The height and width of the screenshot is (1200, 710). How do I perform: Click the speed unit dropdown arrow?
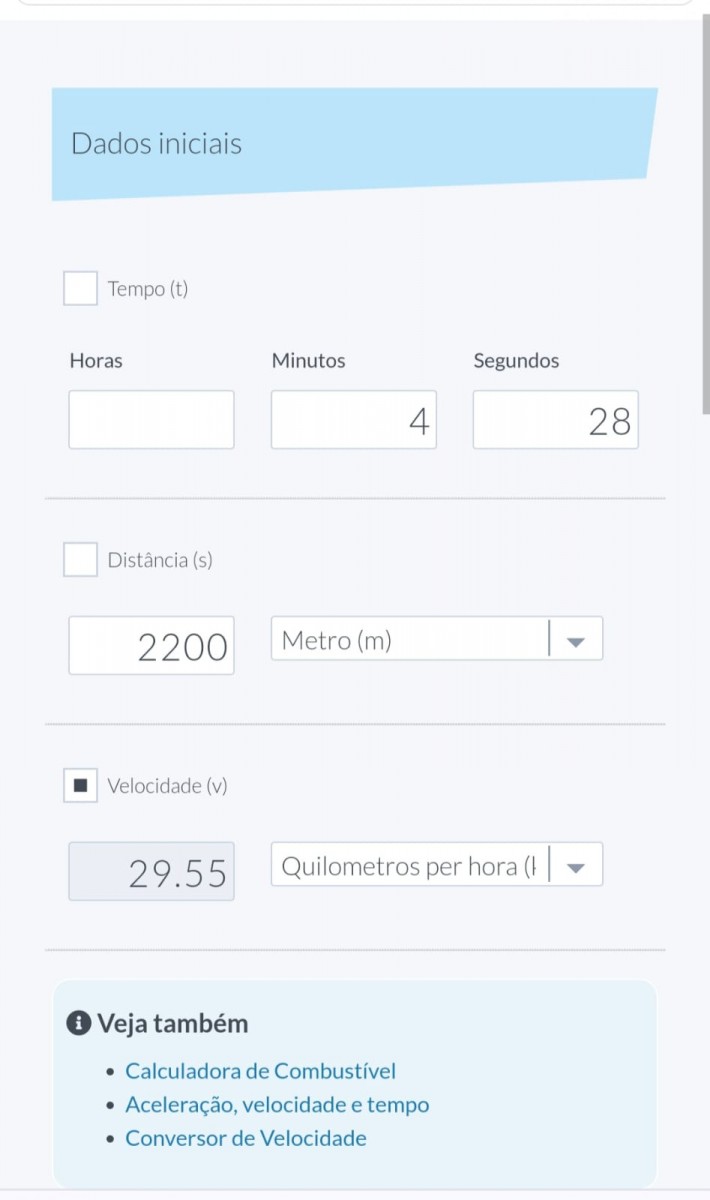(x=575, y=868)
